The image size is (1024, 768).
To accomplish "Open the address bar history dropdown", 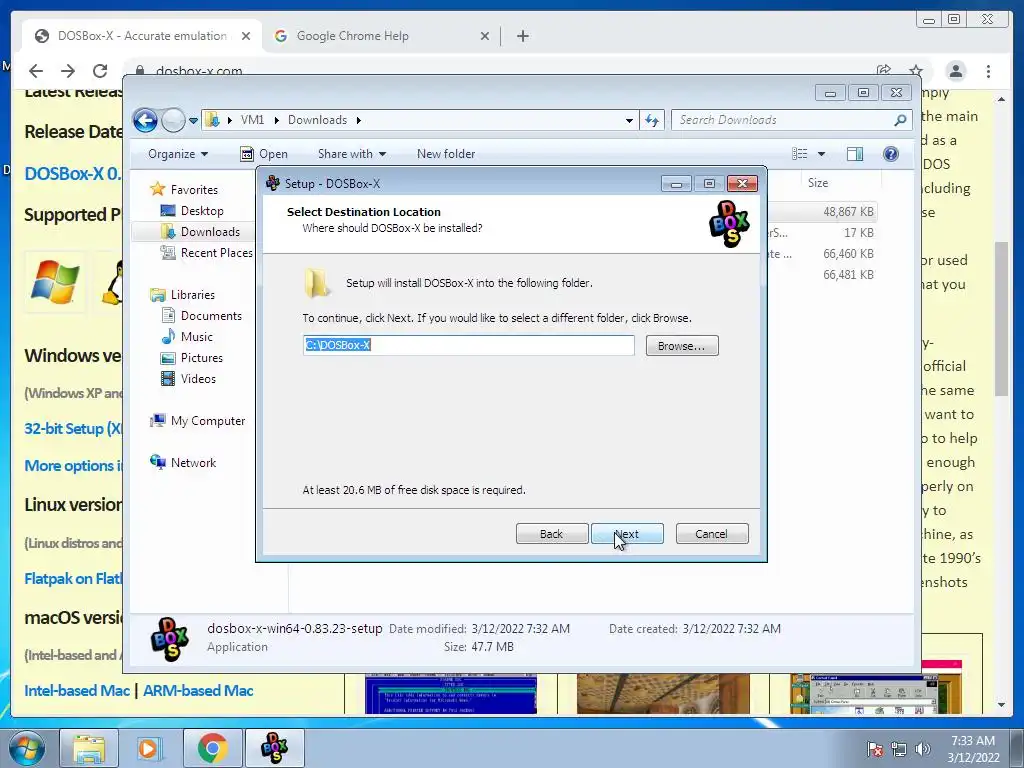I will coord(629,120).
